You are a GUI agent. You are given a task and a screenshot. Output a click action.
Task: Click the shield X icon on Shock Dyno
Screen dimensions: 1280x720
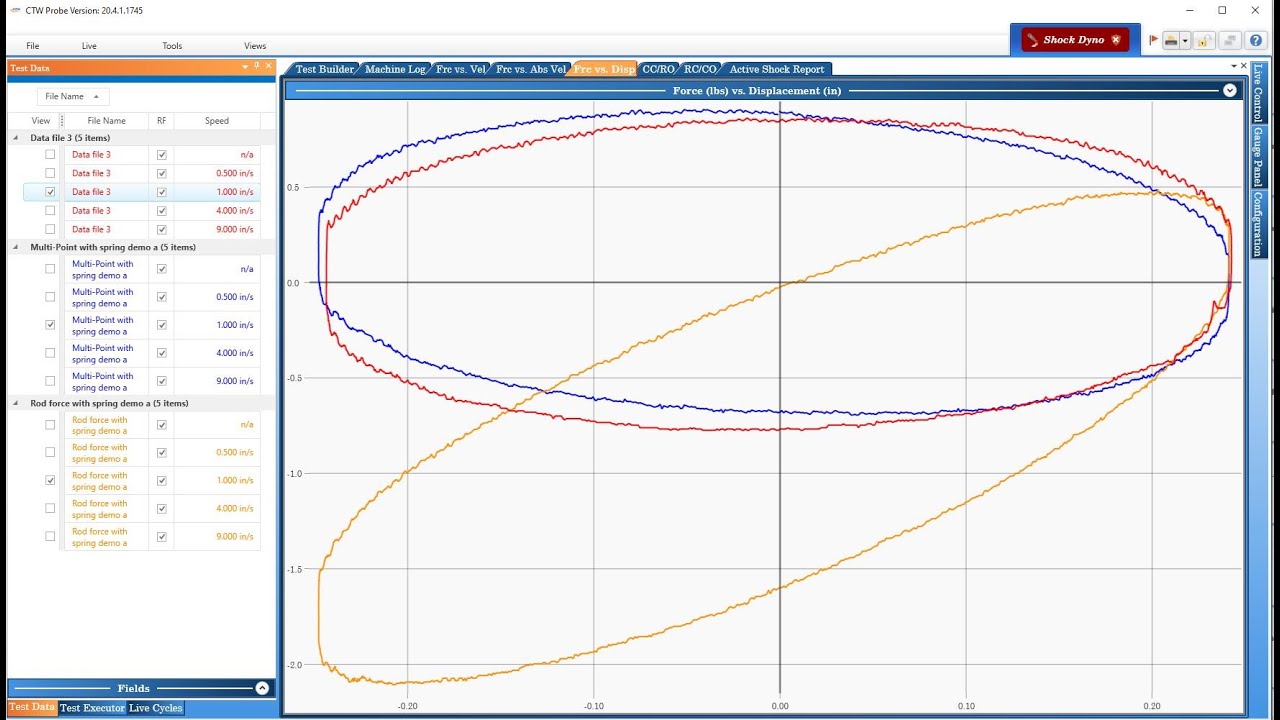(1116, 40)
